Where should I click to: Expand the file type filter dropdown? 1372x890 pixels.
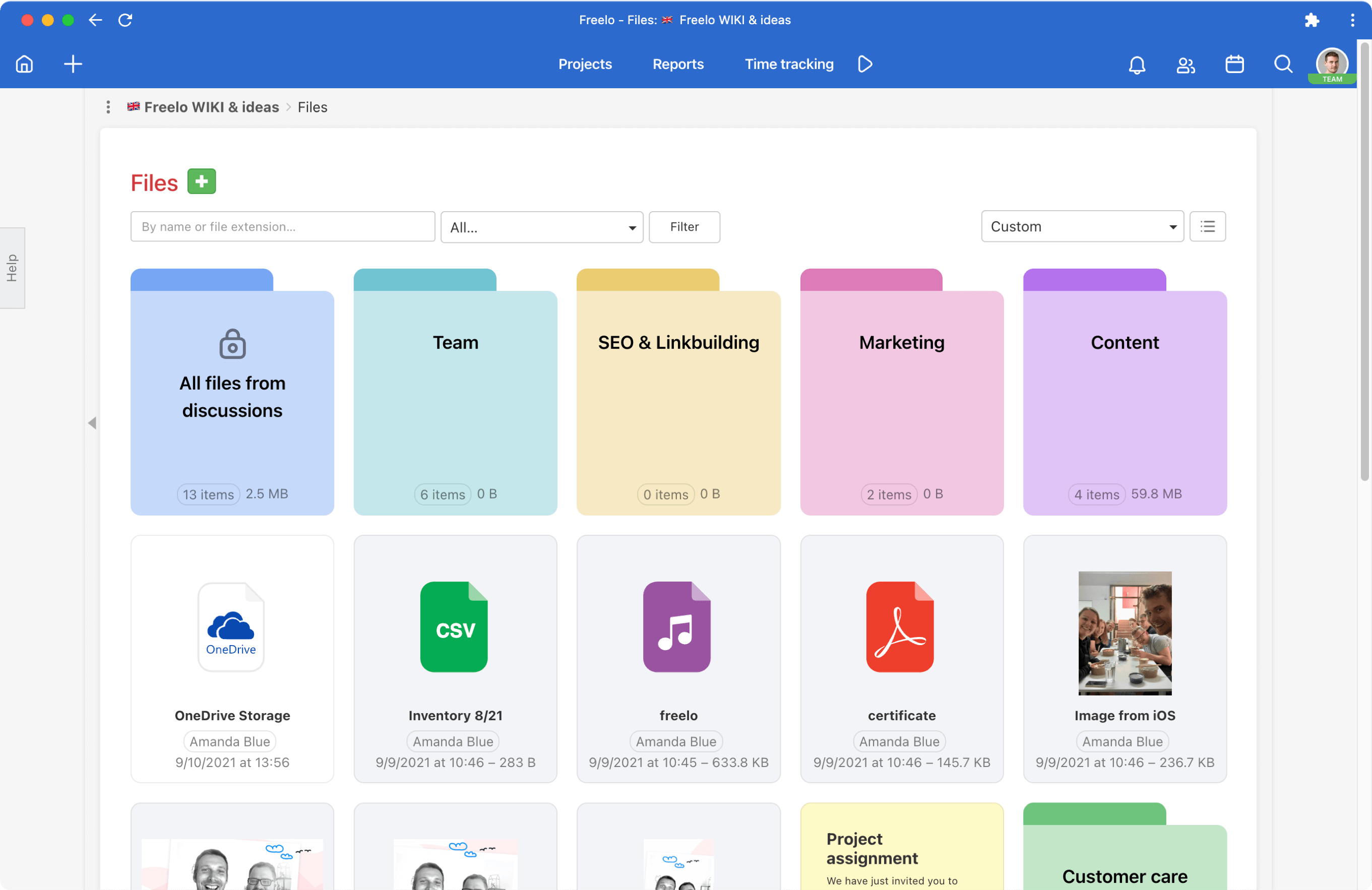[x=541, y=226]
